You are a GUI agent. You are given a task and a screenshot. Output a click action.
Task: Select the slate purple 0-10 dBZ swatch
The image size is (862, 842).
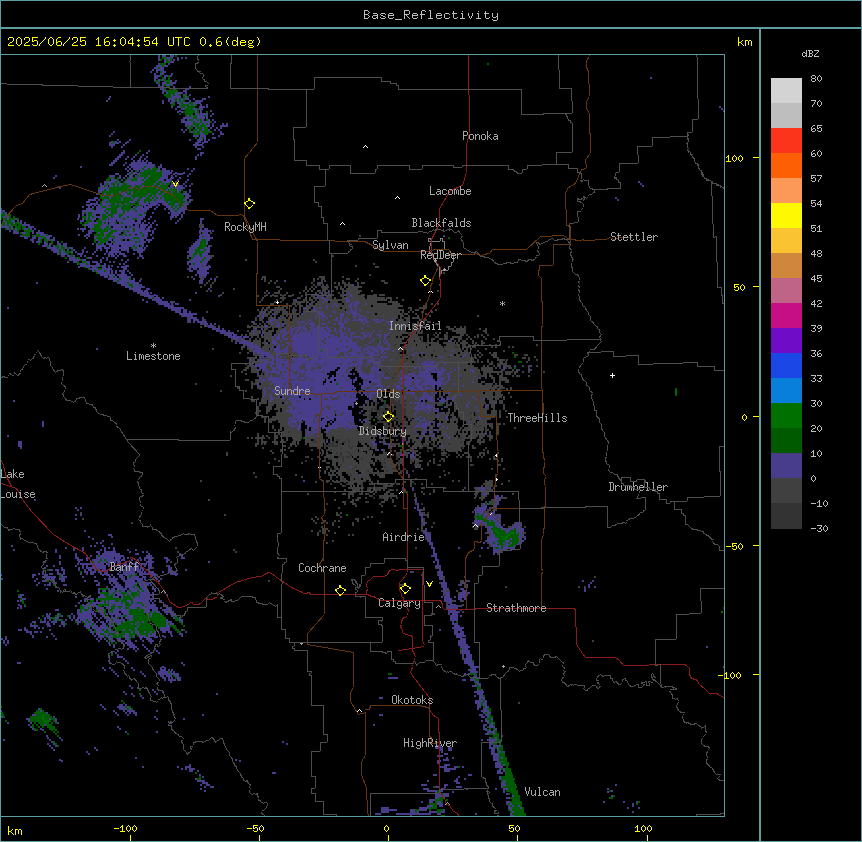[x=786, y=466]
